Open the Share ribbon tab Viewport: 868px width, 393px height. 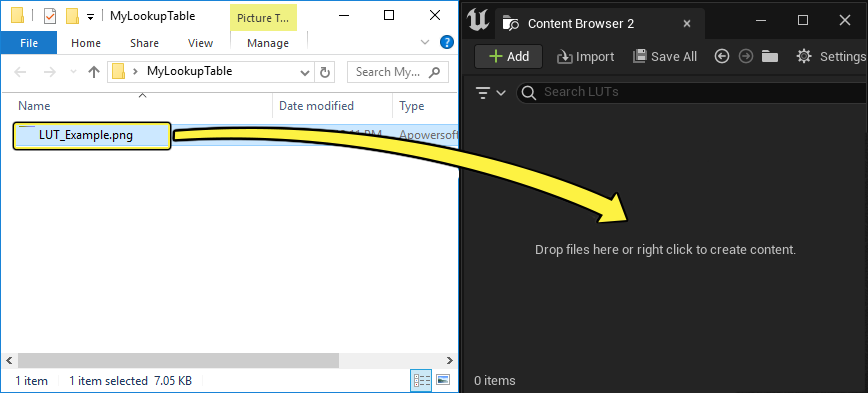click(144, 43)
